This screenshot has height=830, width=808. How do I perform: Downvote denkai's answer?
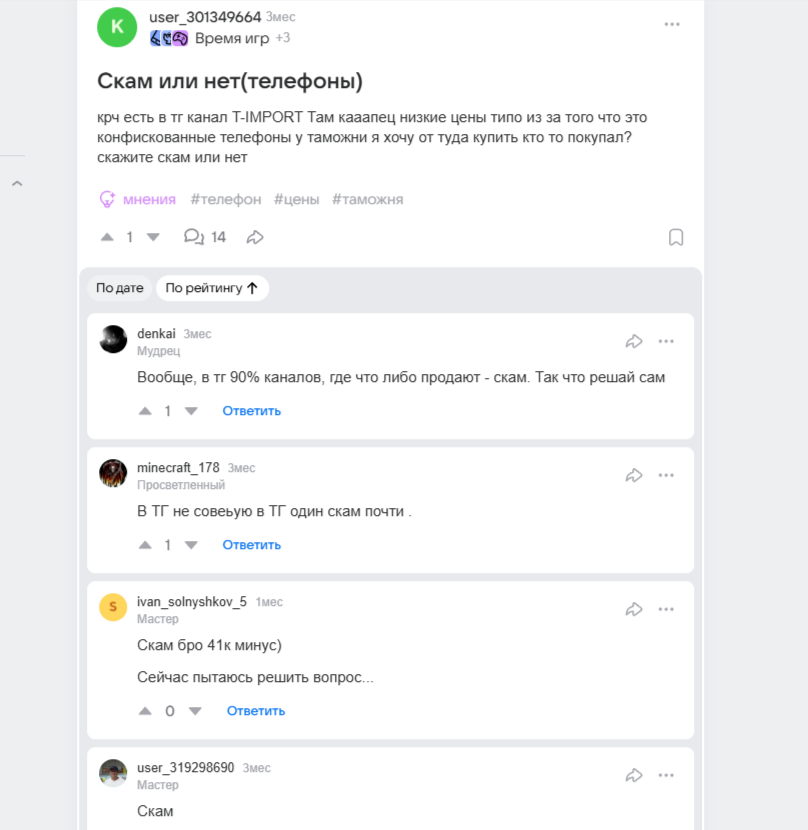pyautogui.click(x=192, y=411)
